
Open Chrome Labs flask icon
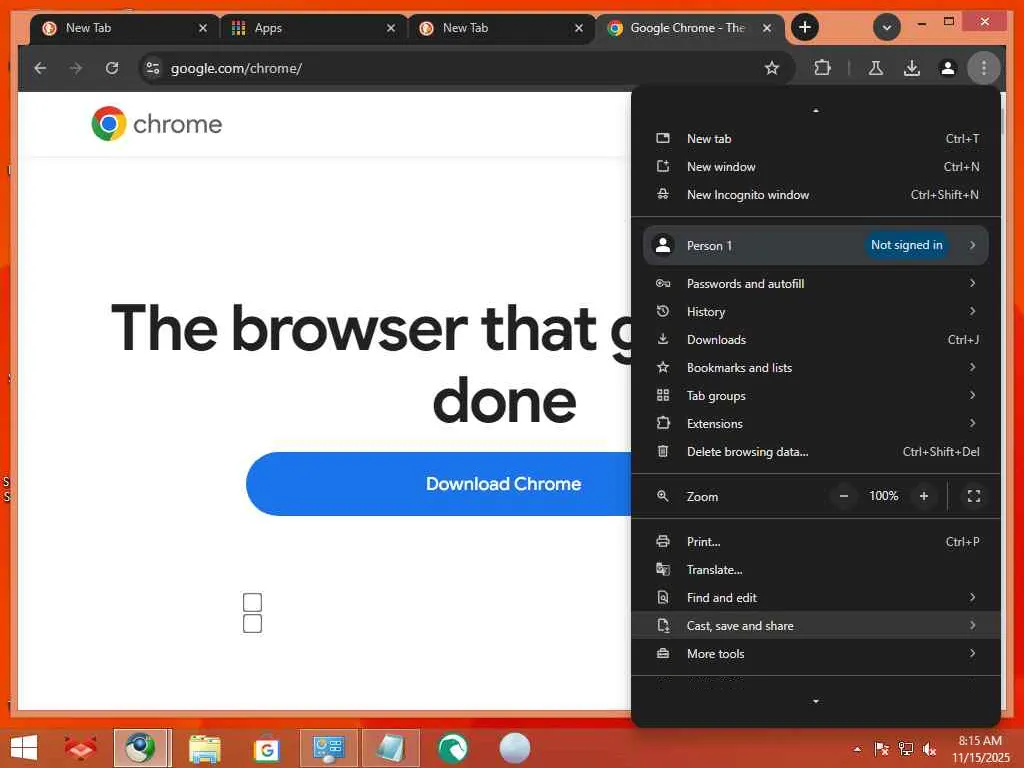pos(876,68)
